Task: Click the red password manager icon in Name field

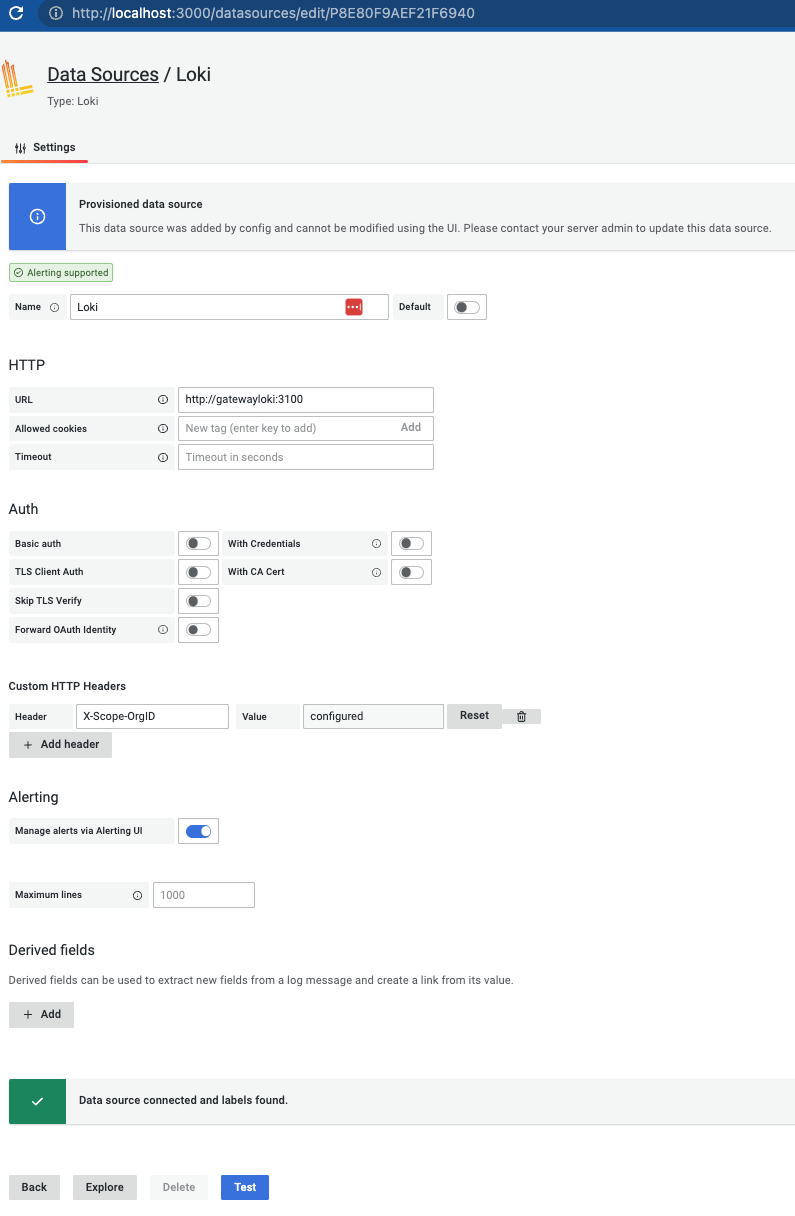Action: tap(354, 307)
